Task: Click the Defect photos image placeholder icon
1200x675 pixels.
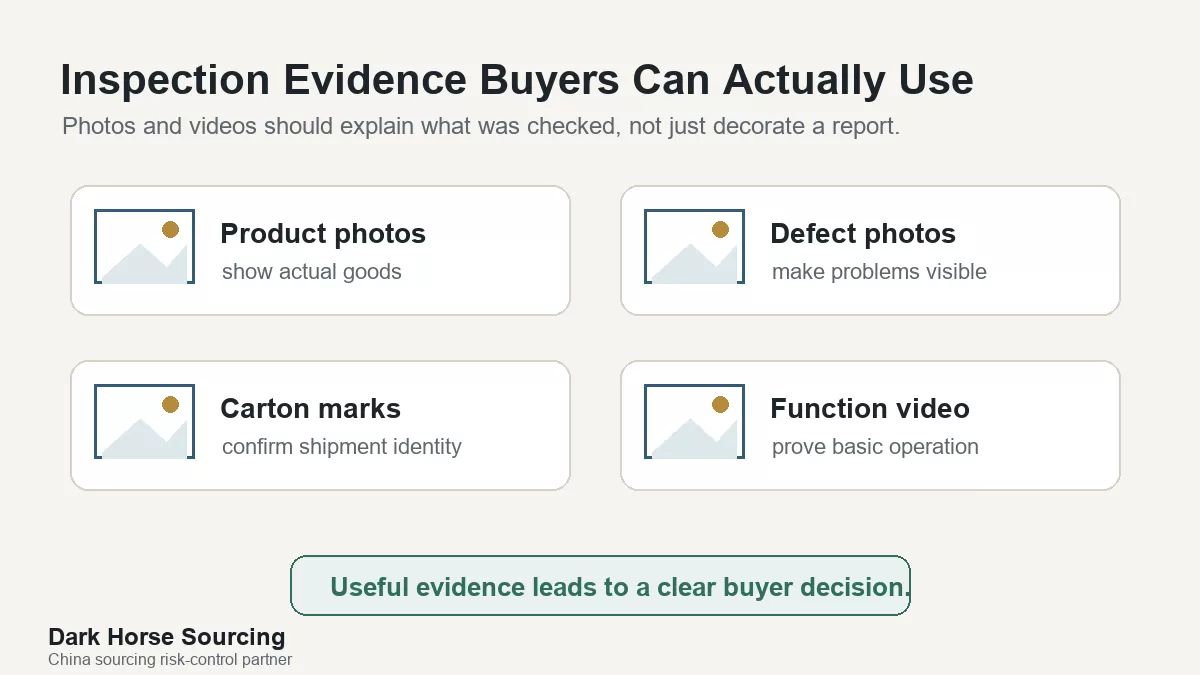Action: click(x=694, y=246)
